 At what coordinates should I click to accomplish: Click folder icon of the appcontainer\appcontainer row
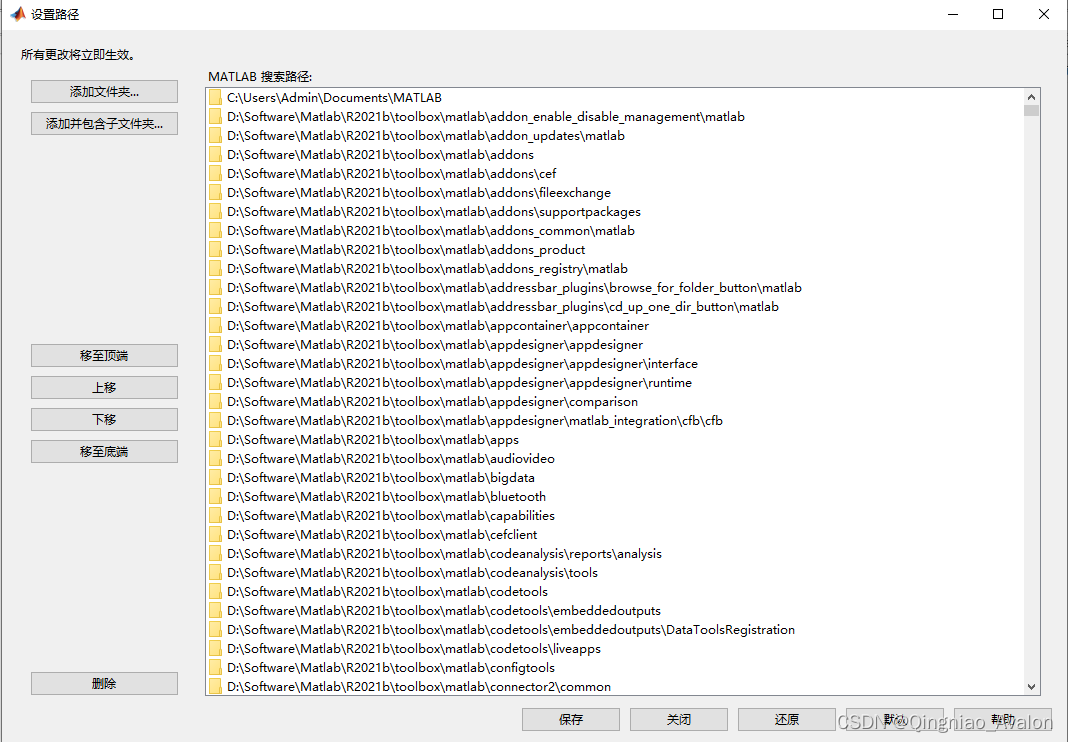click(x=215, y=326)
